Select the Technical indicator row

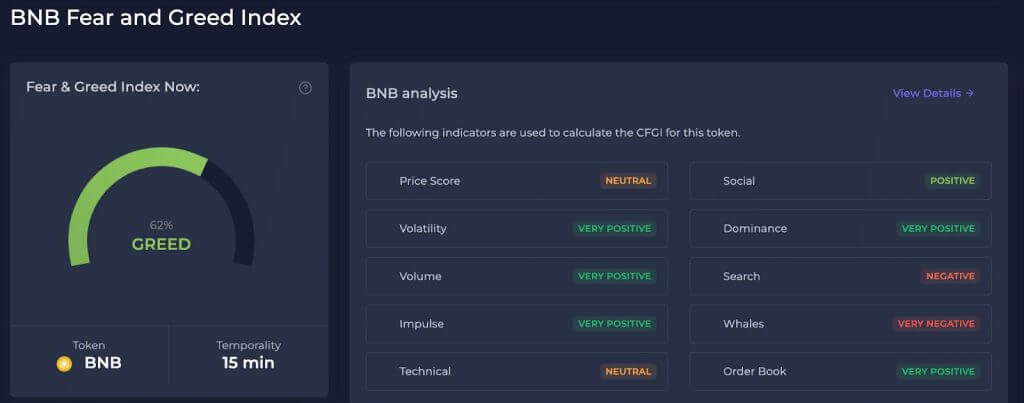click(517, 372)
